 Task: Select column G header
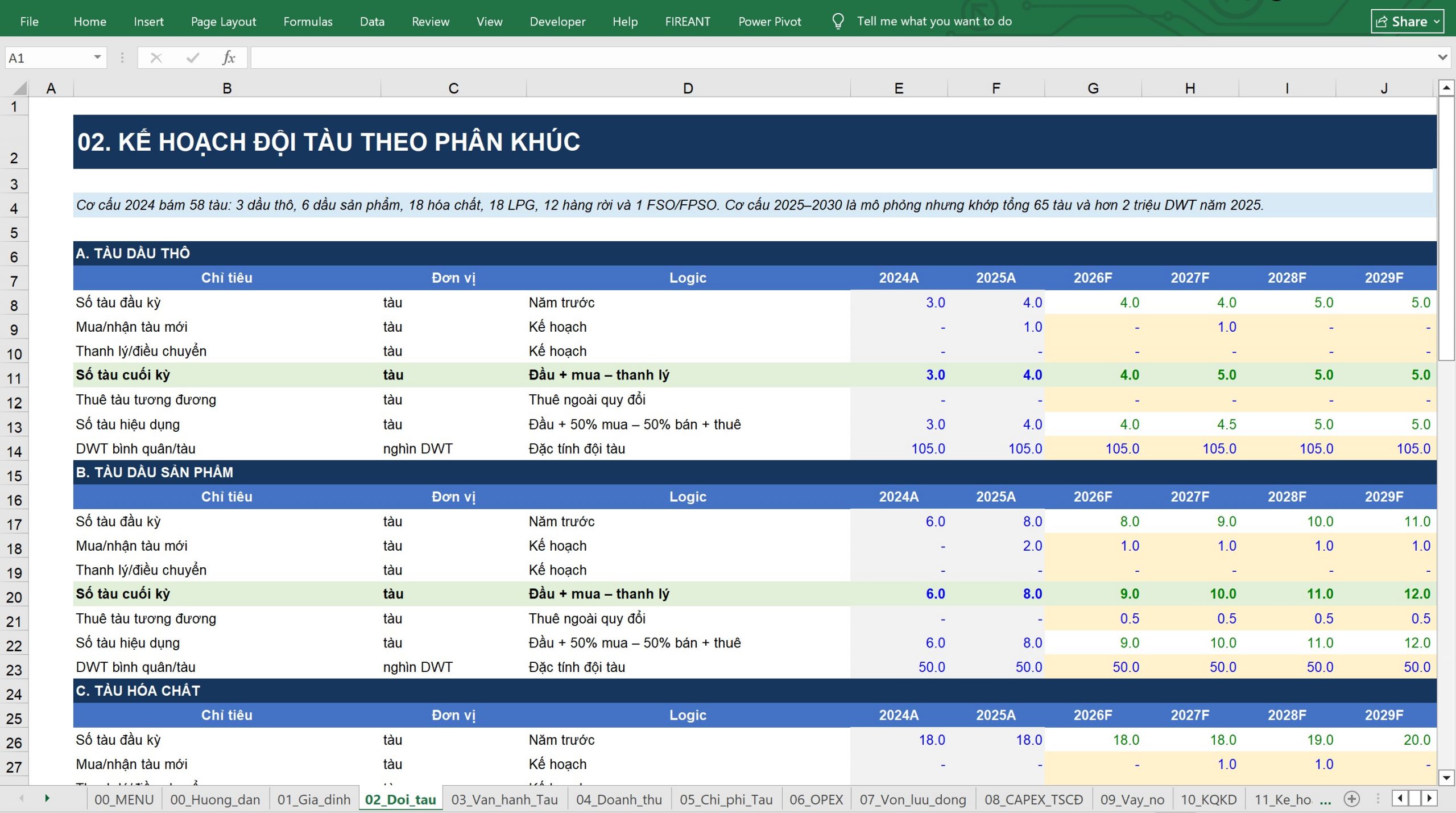(x=1093, y=88)
